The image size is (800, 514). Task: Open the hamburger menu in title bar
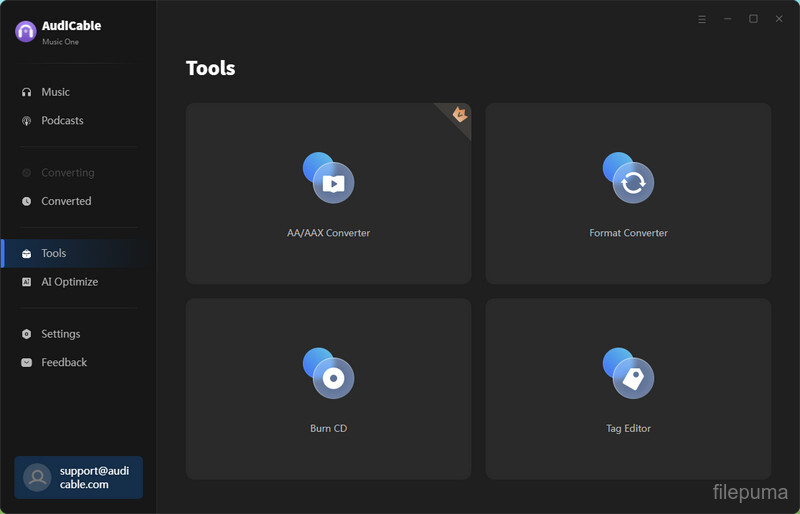(x=702, y=19)
